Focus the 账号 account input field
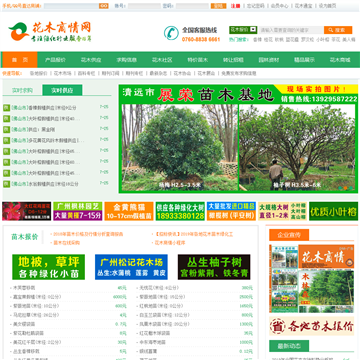The width and height of the screenshot is (360, 360). [x=144, y=6]
